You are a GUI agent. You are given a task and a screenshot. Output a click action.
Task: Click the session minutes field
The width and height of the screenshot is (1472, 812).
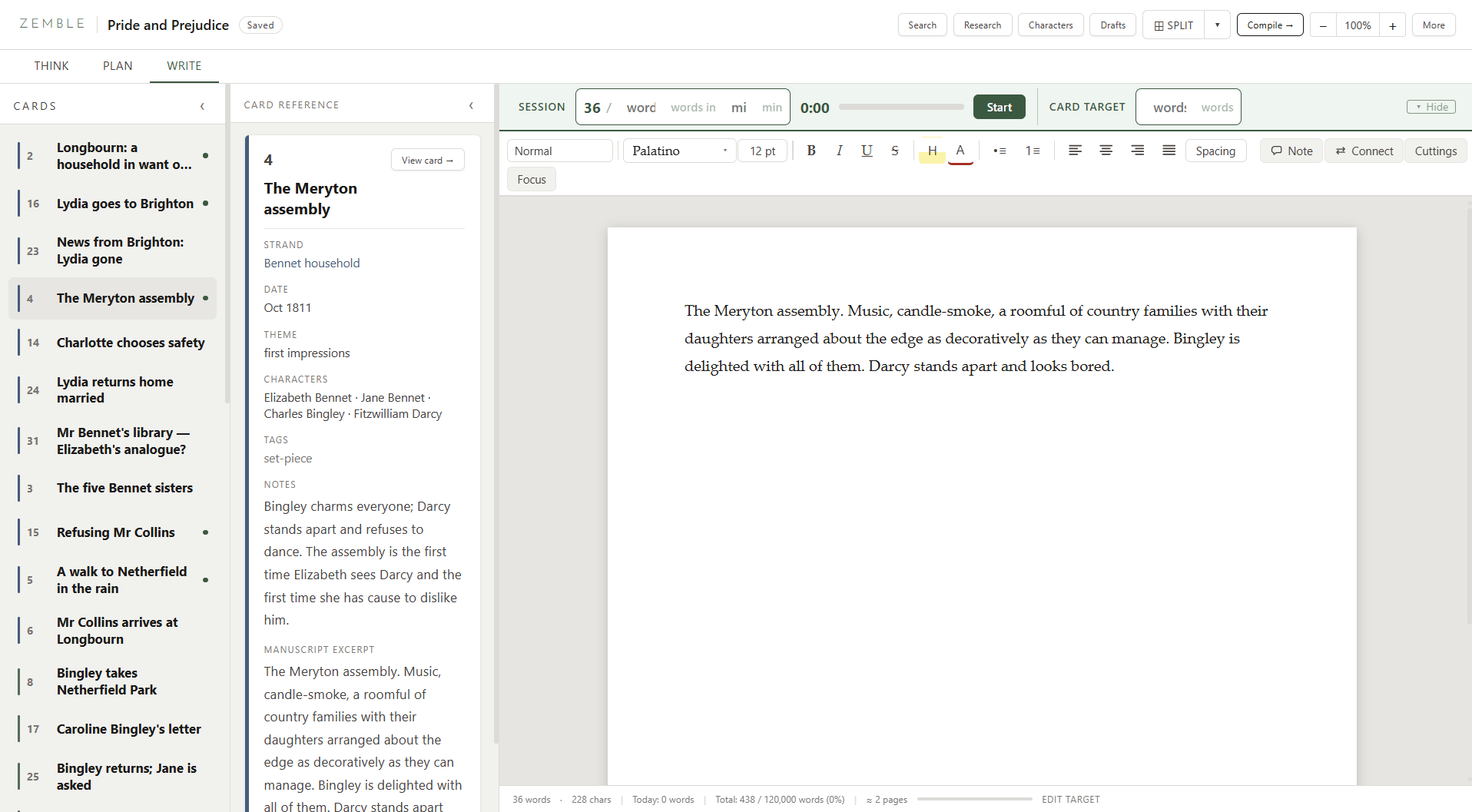pos(738,108)
